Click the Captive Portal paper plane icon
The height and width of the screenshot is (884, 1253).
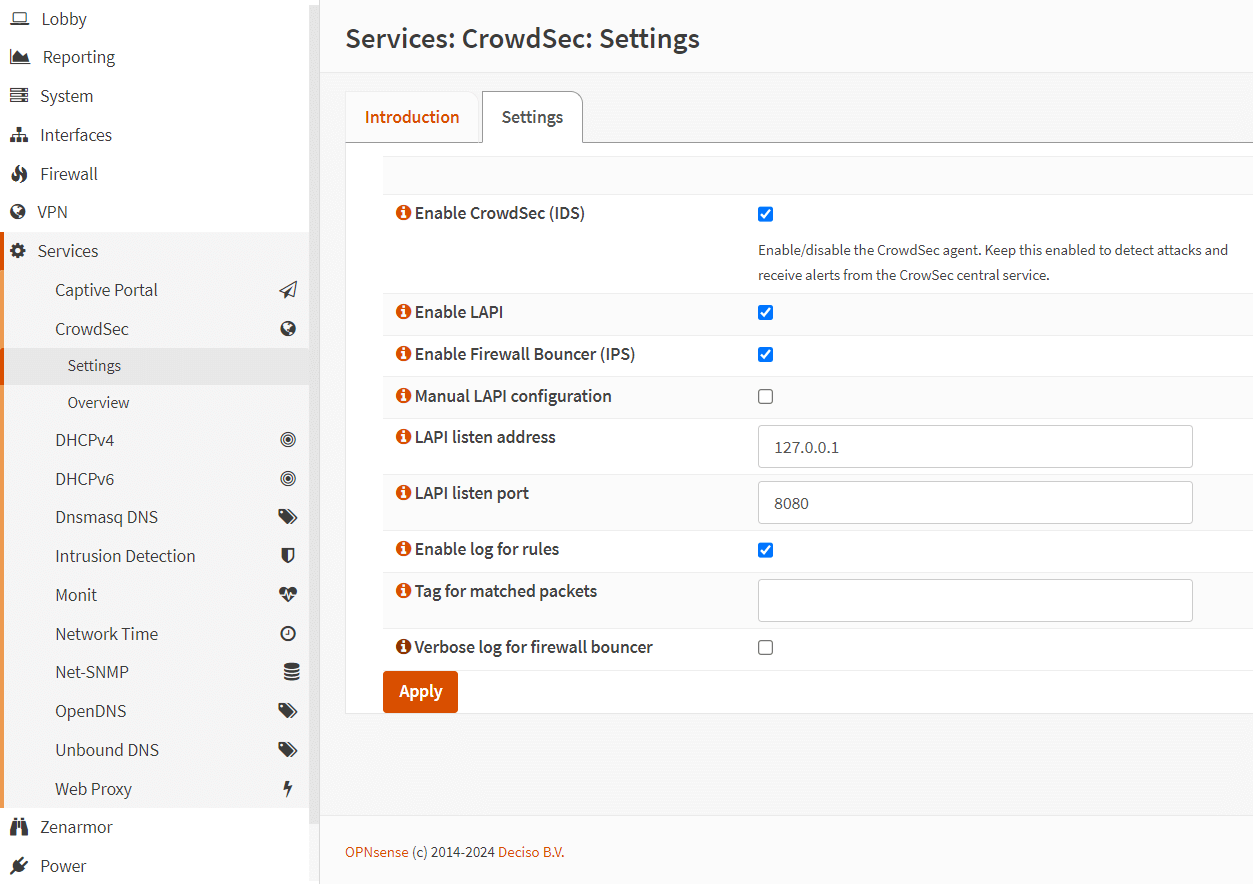click(288, 289)
